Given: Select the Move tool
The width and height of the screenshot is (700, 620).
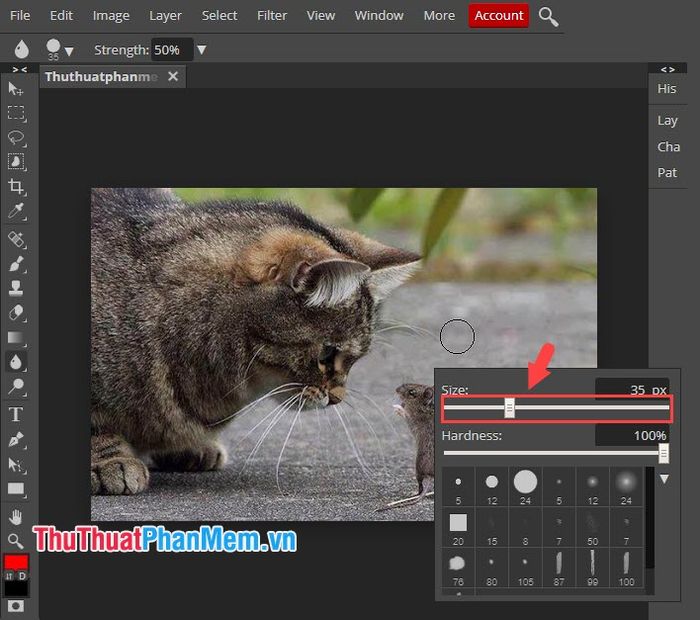Looking at the screenshot, I should pos(16,89).
